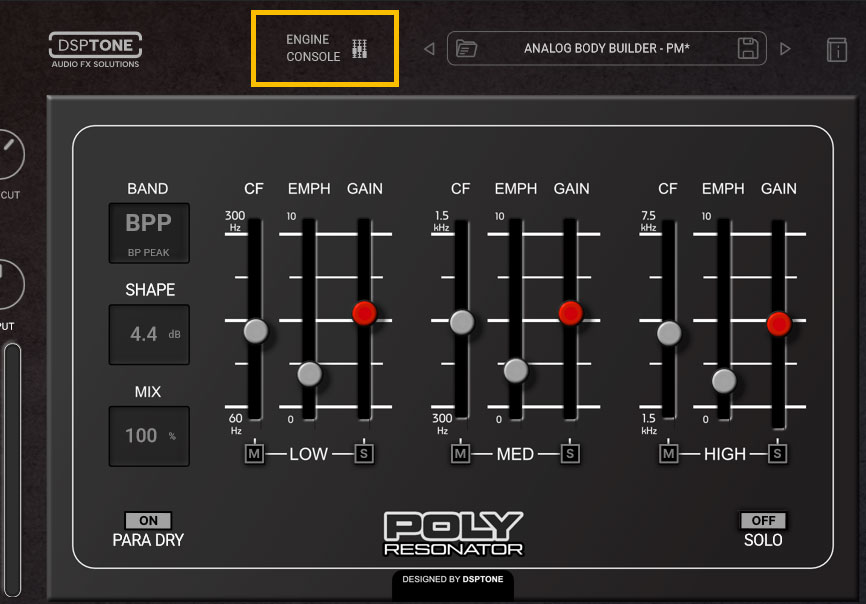866x604 pixels.
Task: Save preset with floppy disk icon
Action: point(748,49)
